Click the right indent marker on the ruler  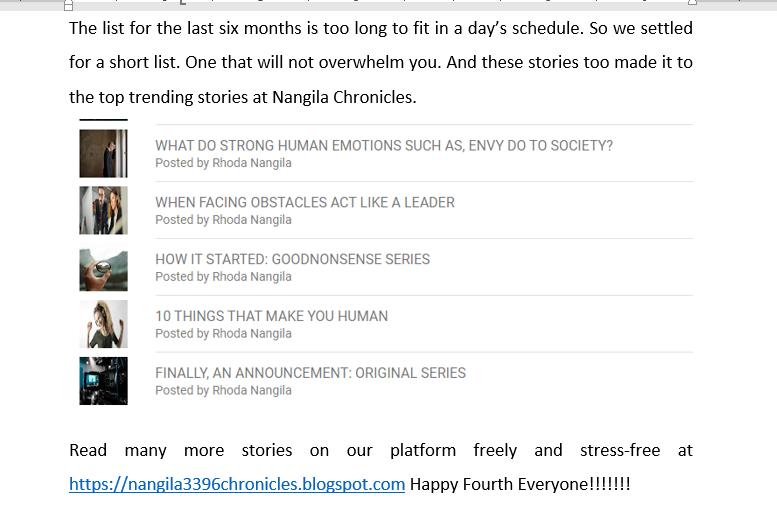click(692, 2)
